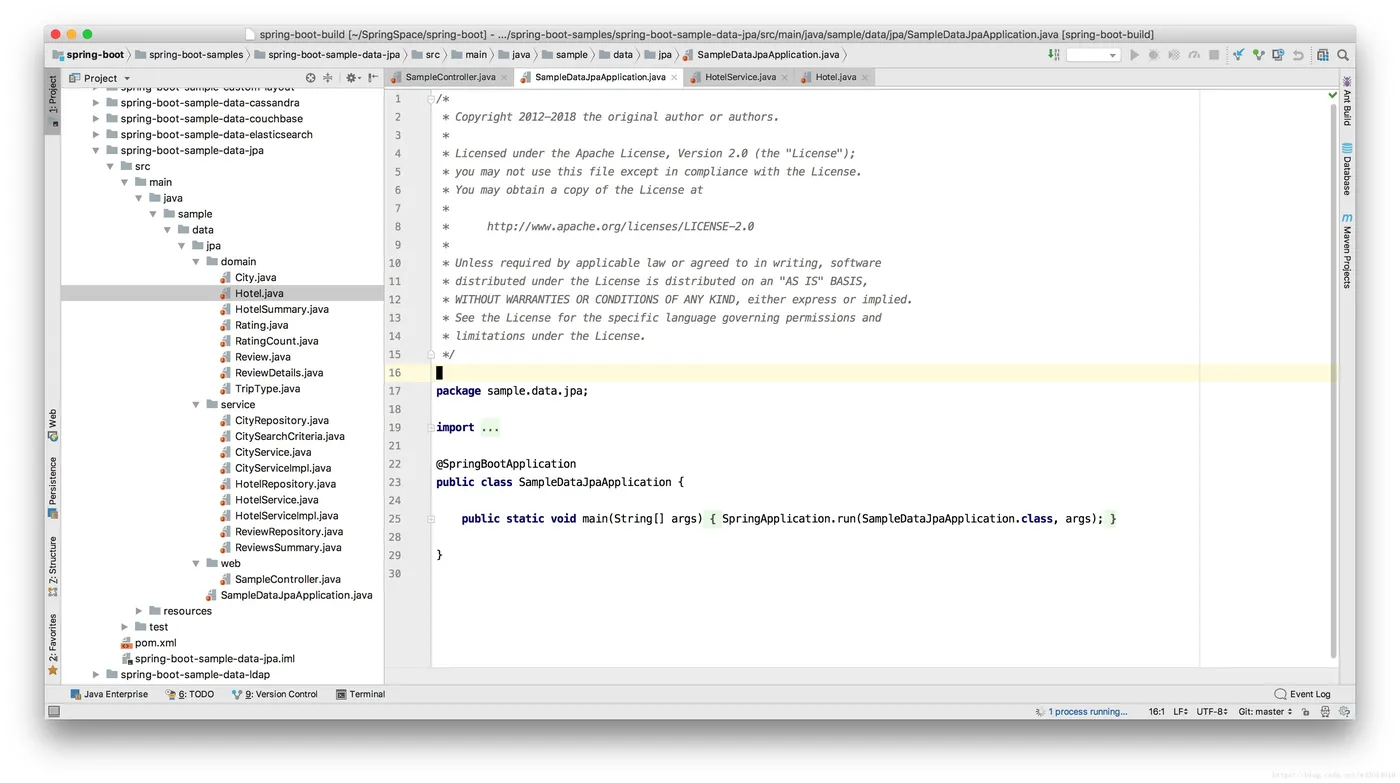Open the Maven Projects side panel
Image resolution: width=1400 pixels, height=783 pixels.
1347,250
